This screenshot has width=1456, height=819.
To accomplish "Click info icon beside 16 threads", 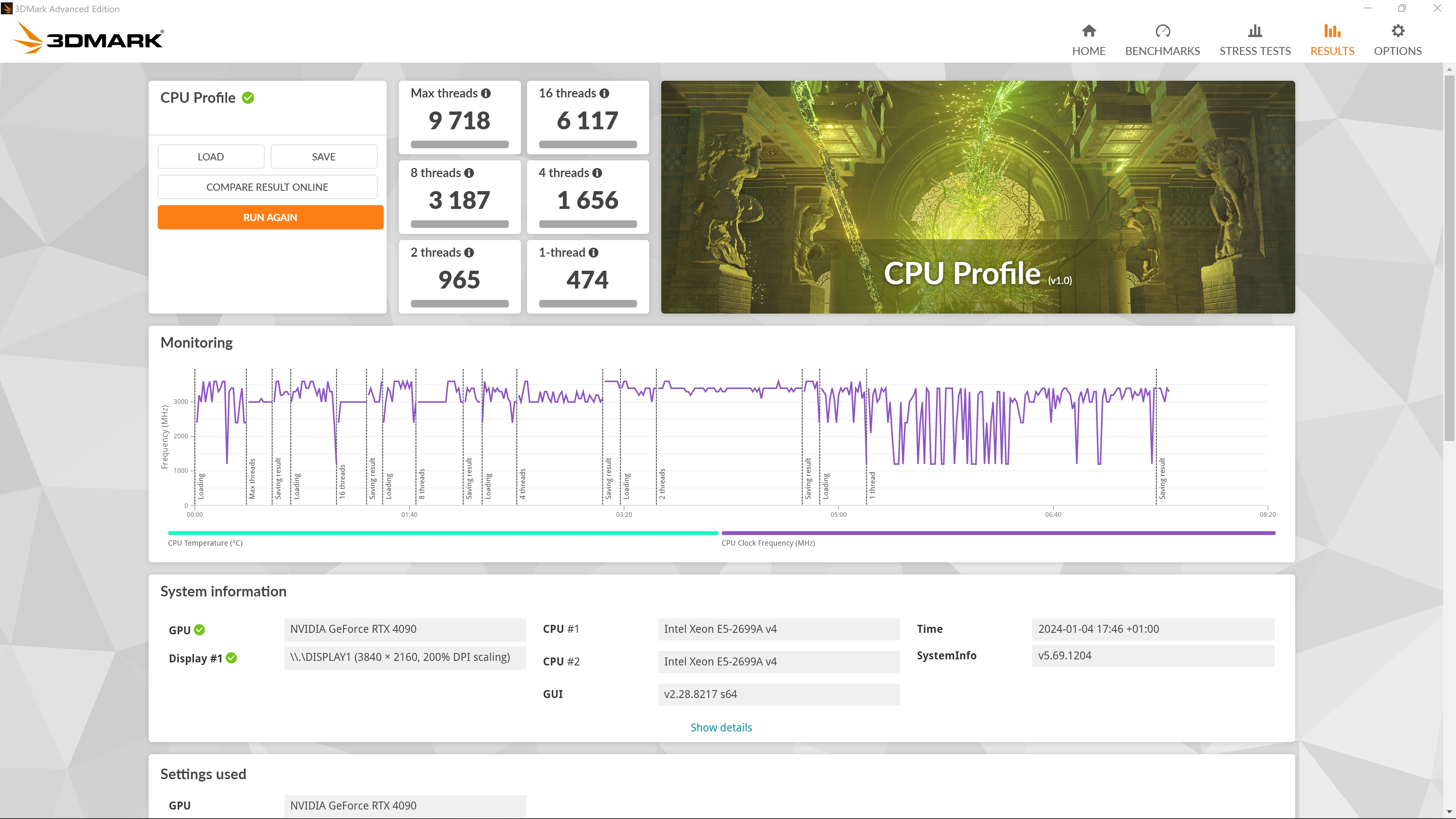I will (604, 93).
